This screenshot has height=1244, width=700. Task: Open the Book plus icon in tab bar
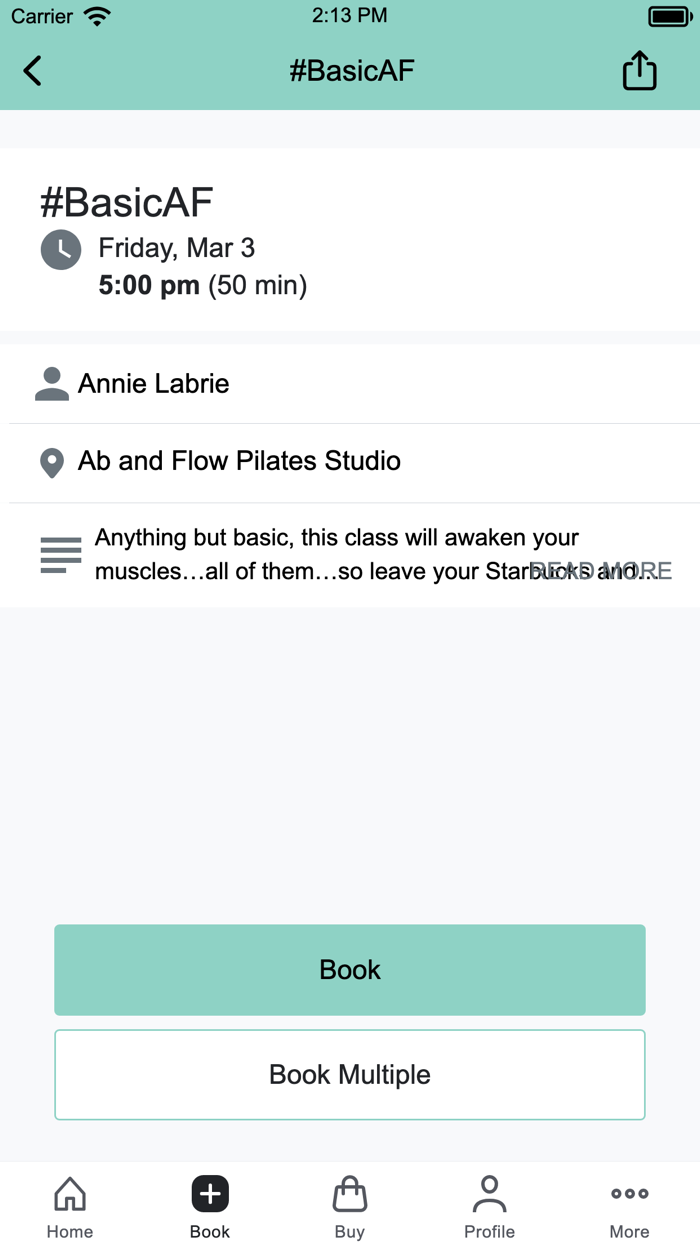point(209,1192)
